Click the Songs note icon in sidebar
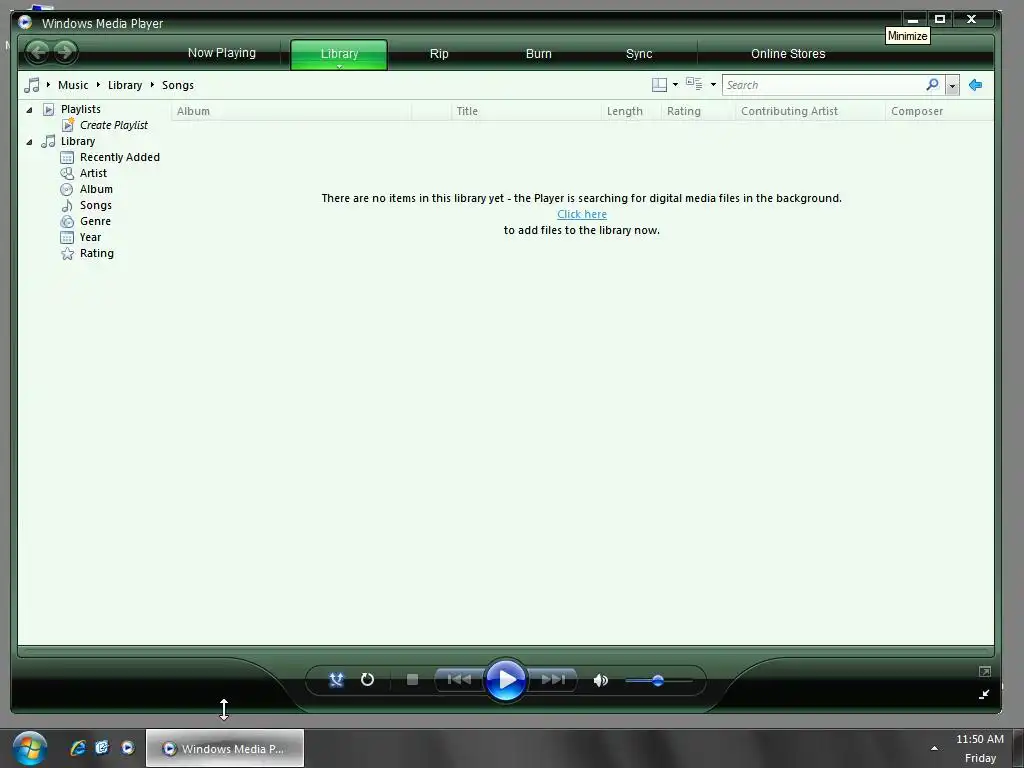The height and width of the screenshot is (768, 1024). click(x=67, y=205)
